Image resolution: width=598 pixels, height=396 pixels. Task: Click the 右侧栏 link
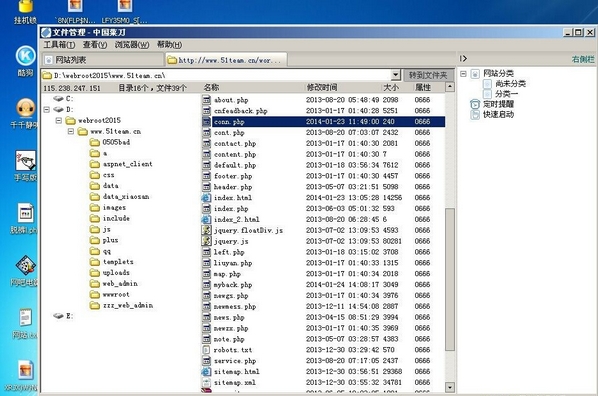pos(583,59)
